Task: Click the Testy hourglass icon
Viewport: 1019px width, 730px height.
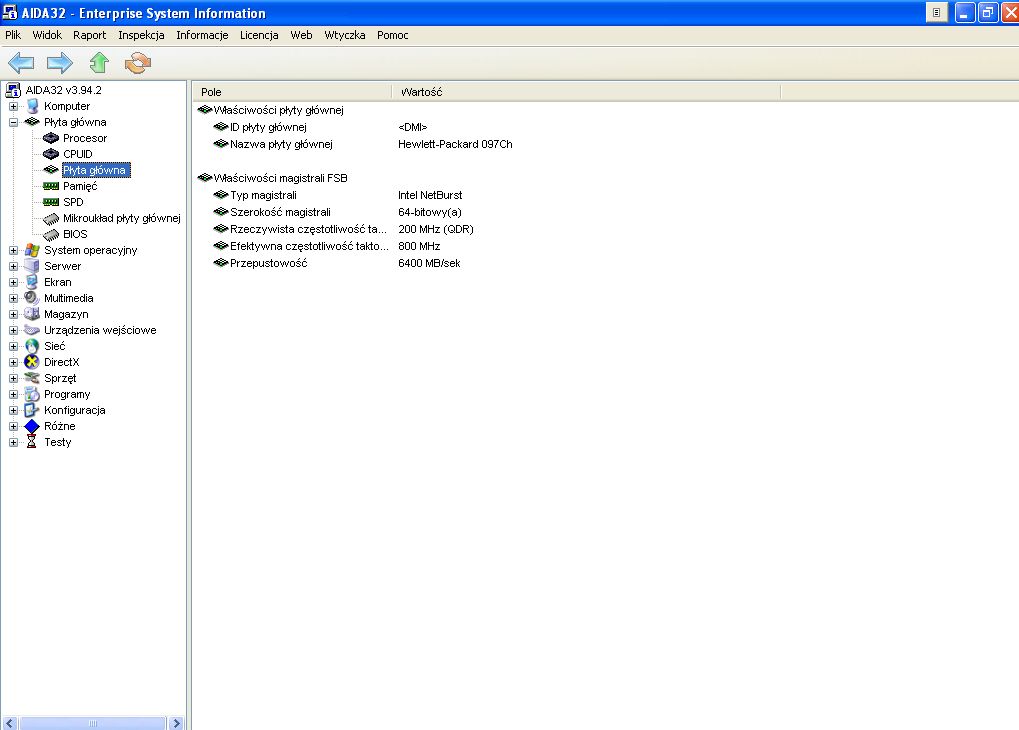Action: coord(33,442)
